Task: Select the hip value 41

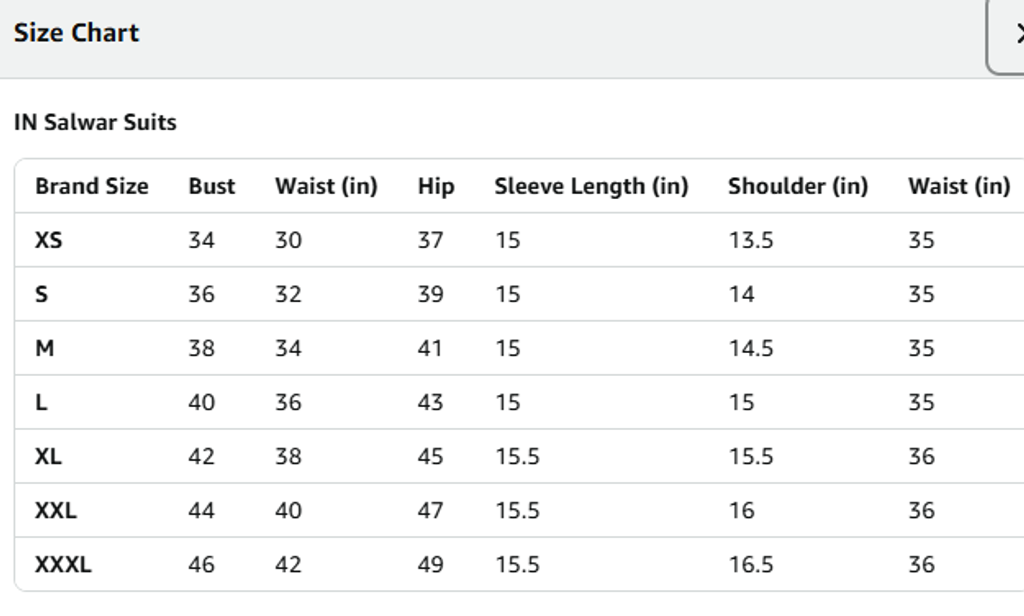Action: tap(430, 349)
